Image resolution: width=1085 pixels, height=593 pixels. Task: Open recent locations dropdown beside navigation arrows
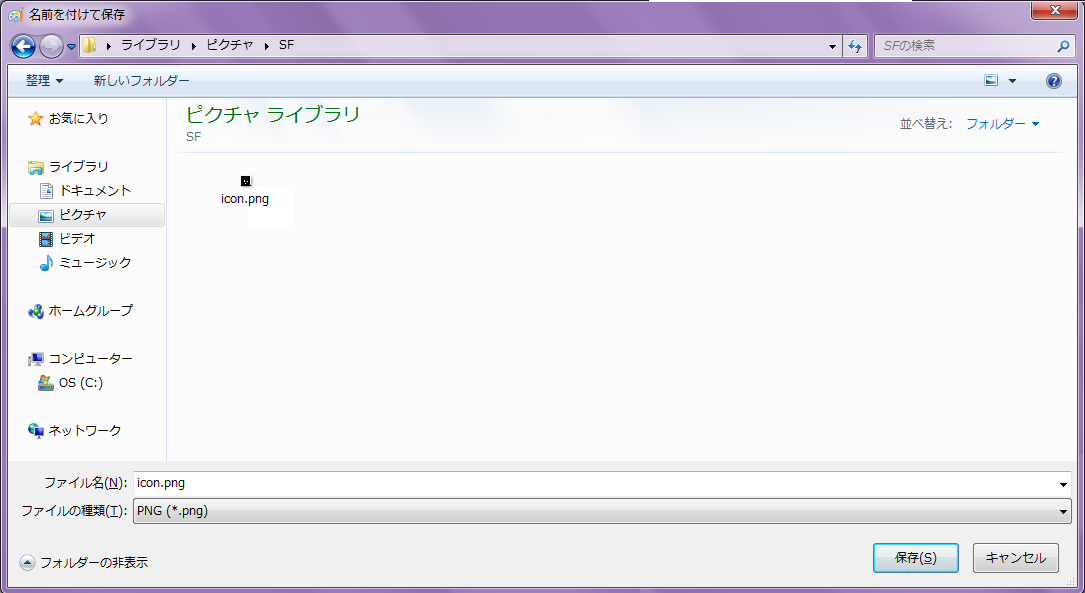[71, 46]
